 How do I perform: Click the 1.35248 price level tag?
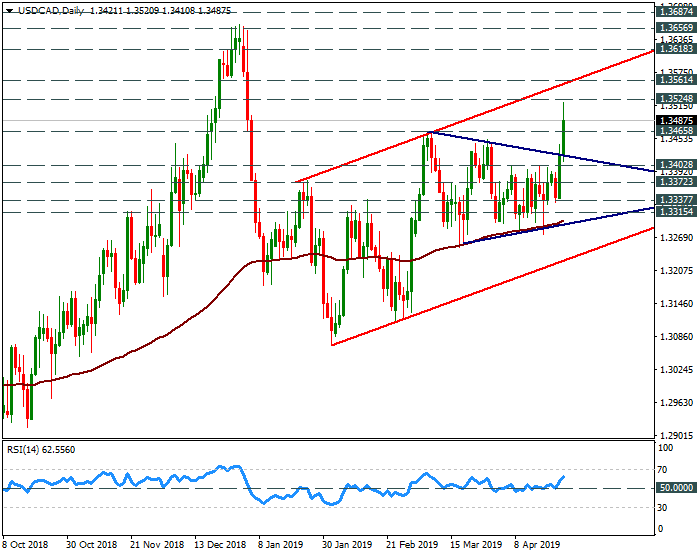(676, 99)
